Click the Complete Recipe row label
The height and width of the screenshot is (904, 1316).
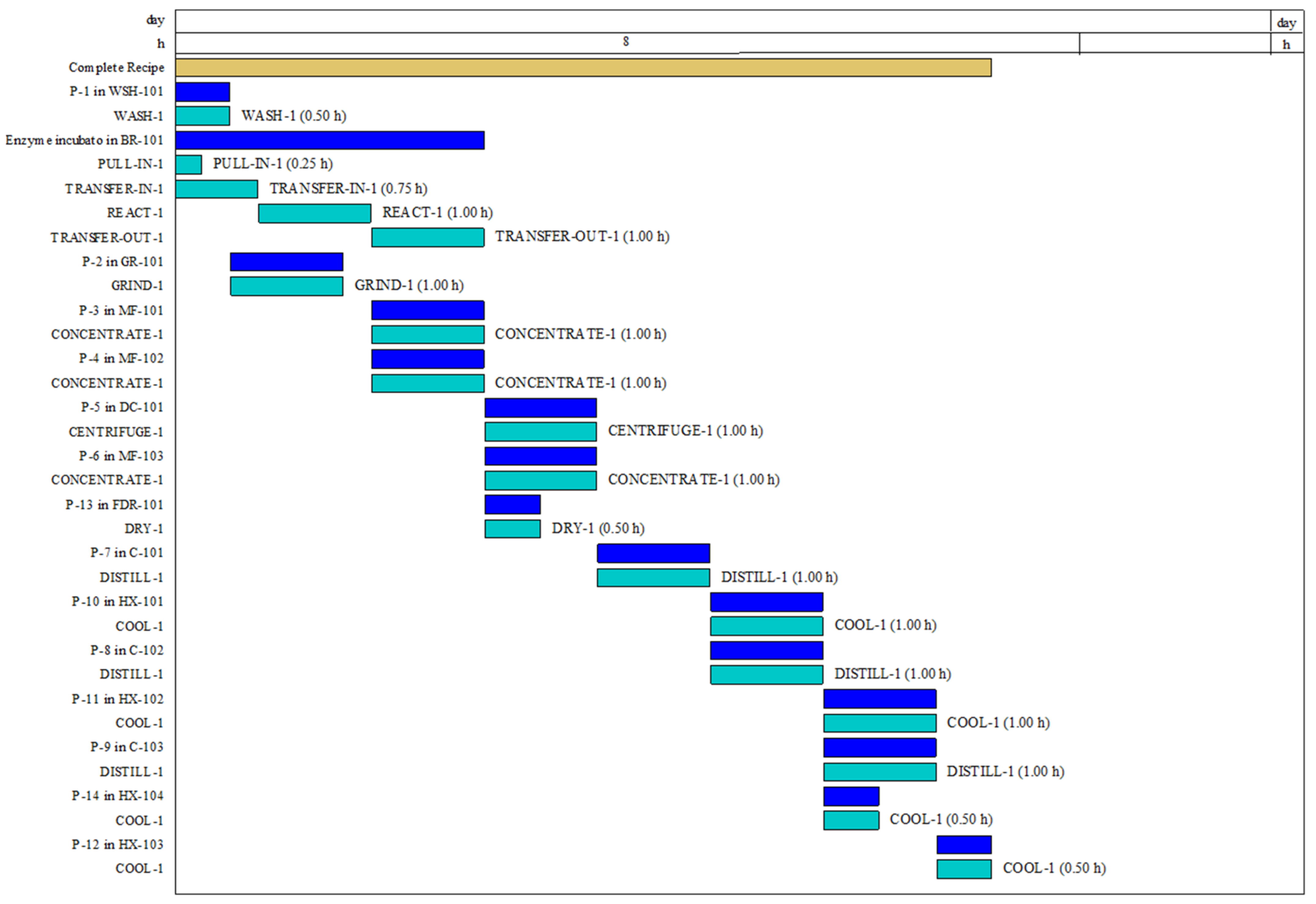pyautogui.click(x=116, y=67)
